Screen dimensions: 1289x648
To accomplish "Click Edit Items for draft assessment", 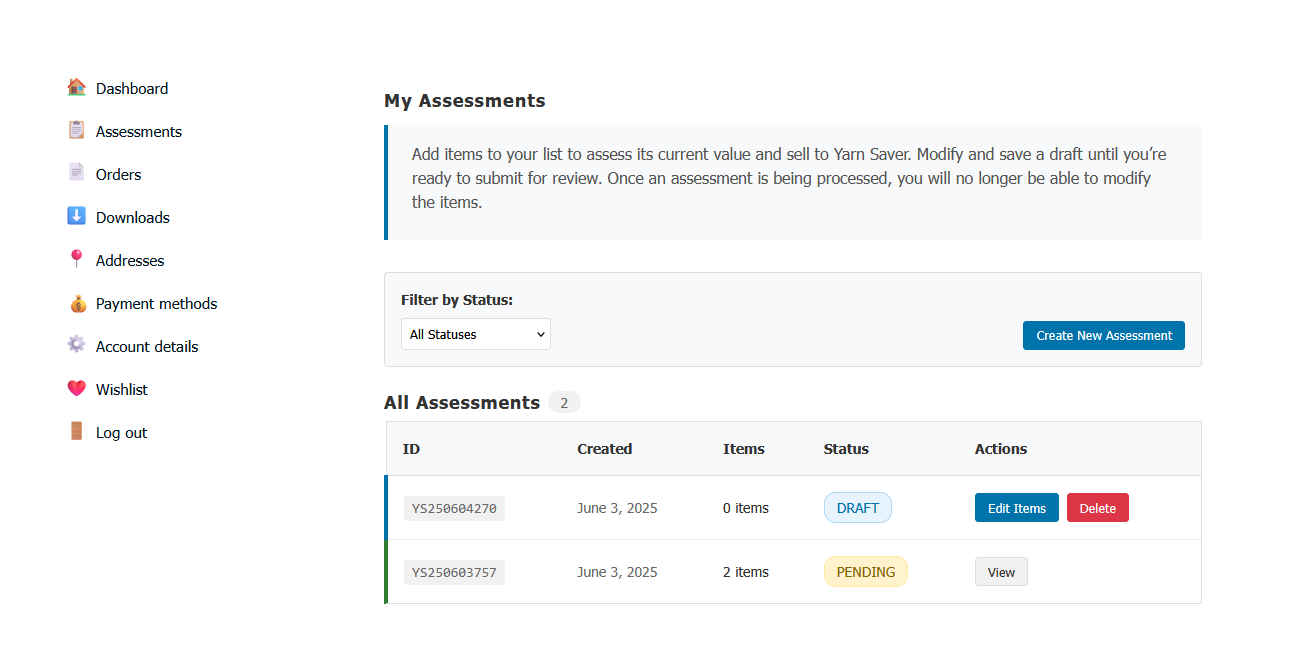I will [1016, 508].
